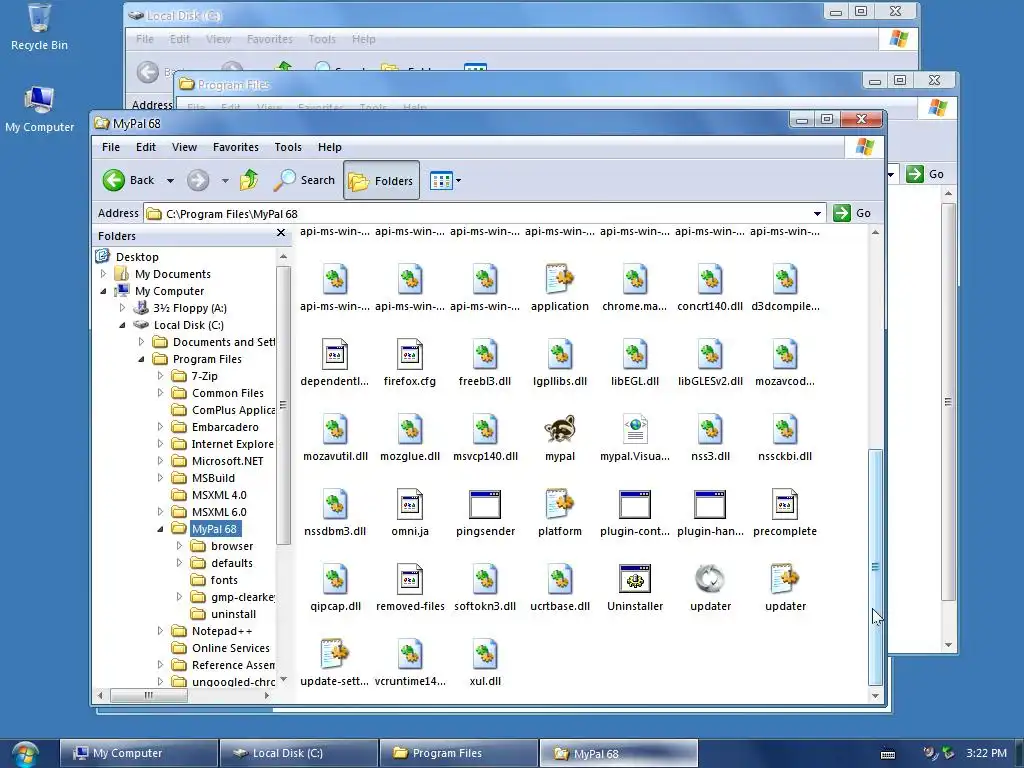Open the Edit menu
The height and width of the screenshot is (768, 1024).
pyautogui.click(x=146, y=147)
